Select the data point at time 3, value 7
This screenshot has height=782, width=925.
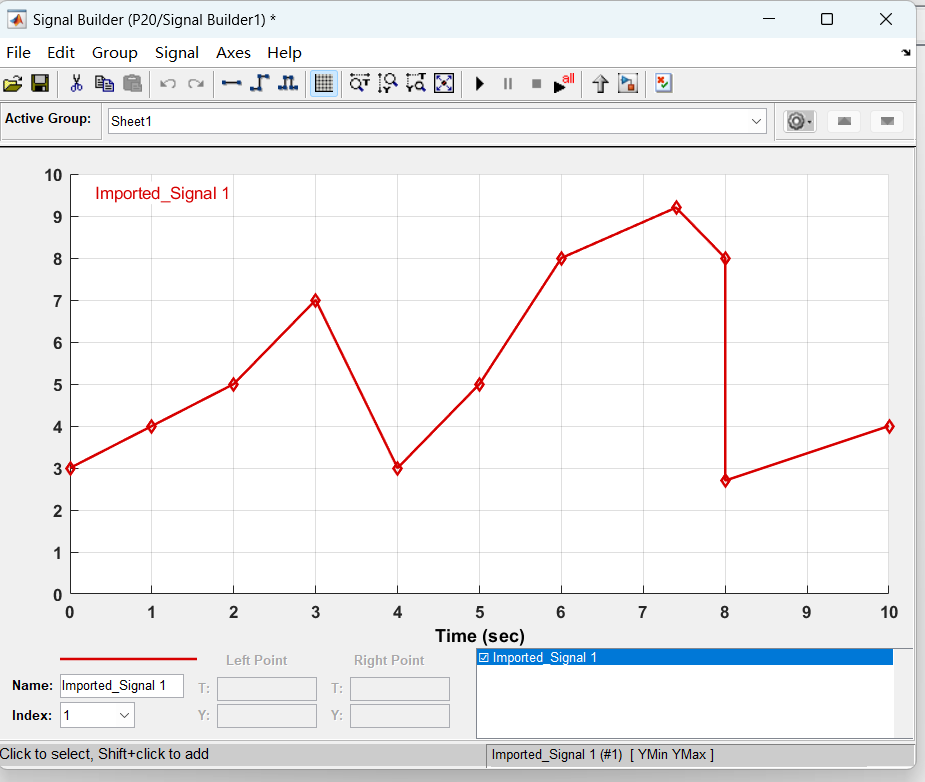(316, 301)
